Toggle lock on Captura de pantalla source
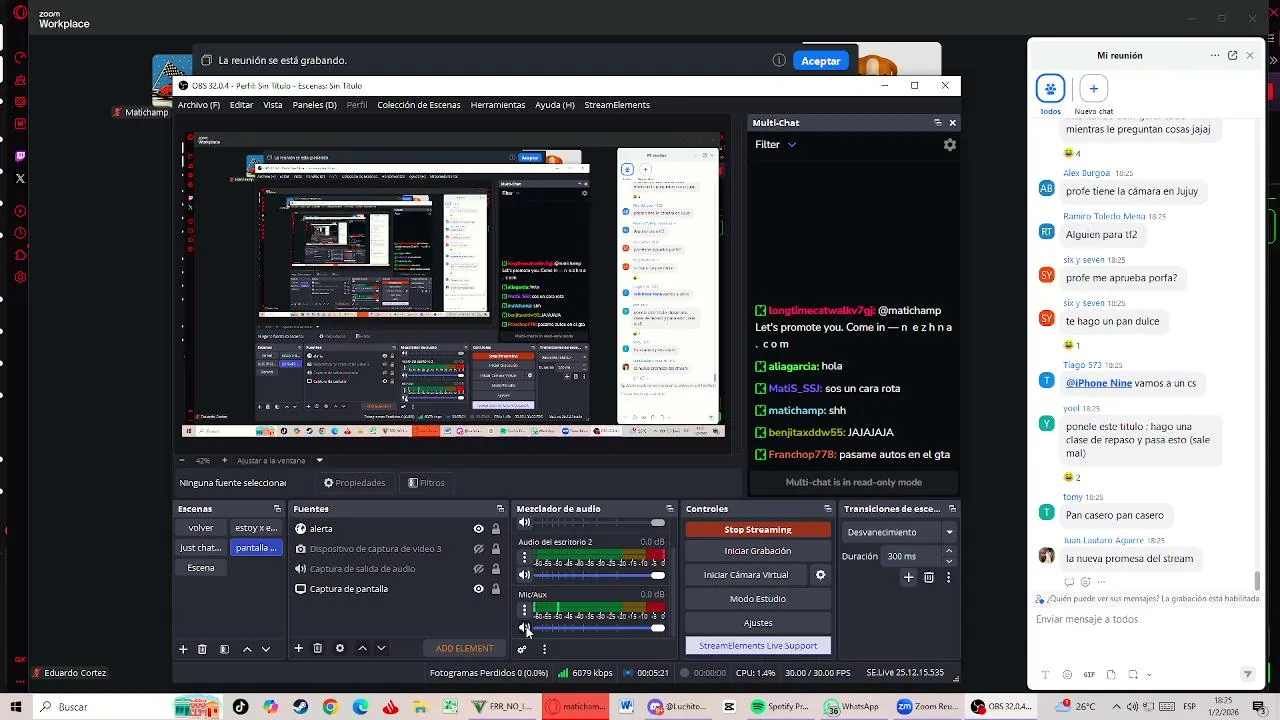 496,589
